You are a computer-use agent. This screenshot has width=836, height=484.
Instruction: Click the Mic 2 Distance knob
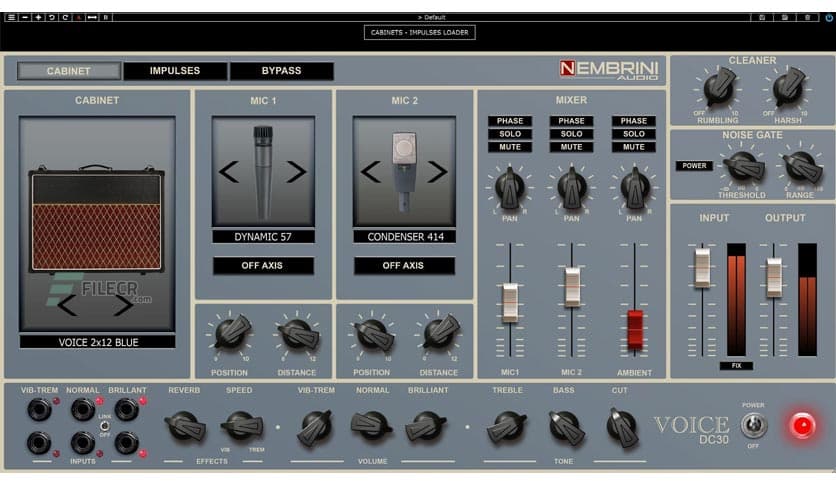[439, 333]
